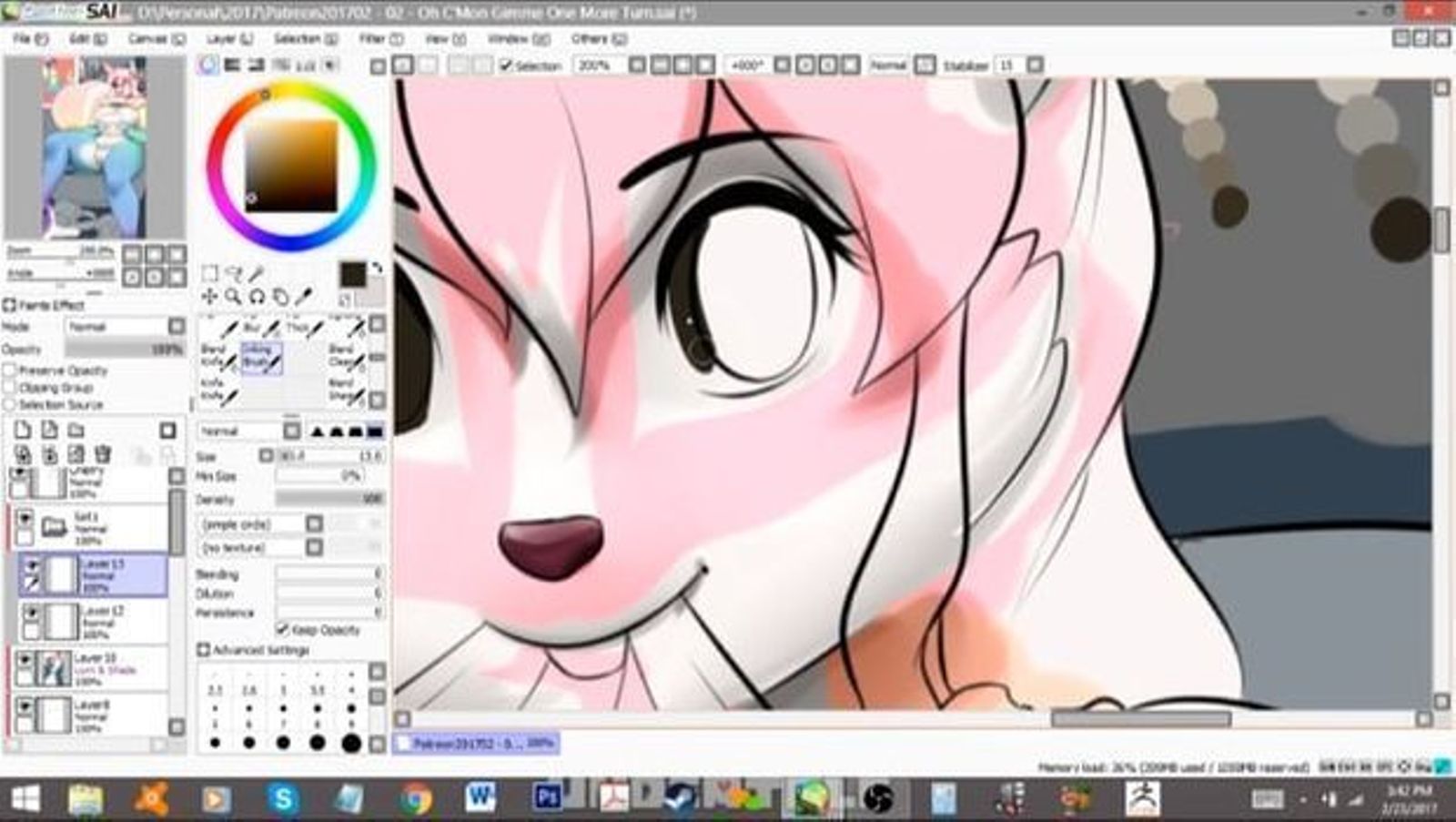Toggle Keep Opacity checkbox
Image resolution: width=1456 pixels, height=822 pixels.
282,629
